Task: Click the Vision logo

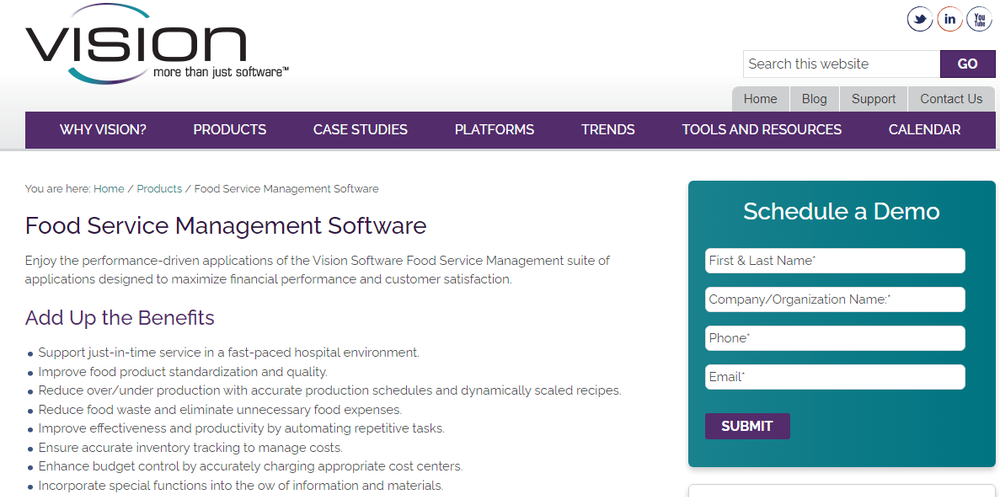Action: [157, 44]
